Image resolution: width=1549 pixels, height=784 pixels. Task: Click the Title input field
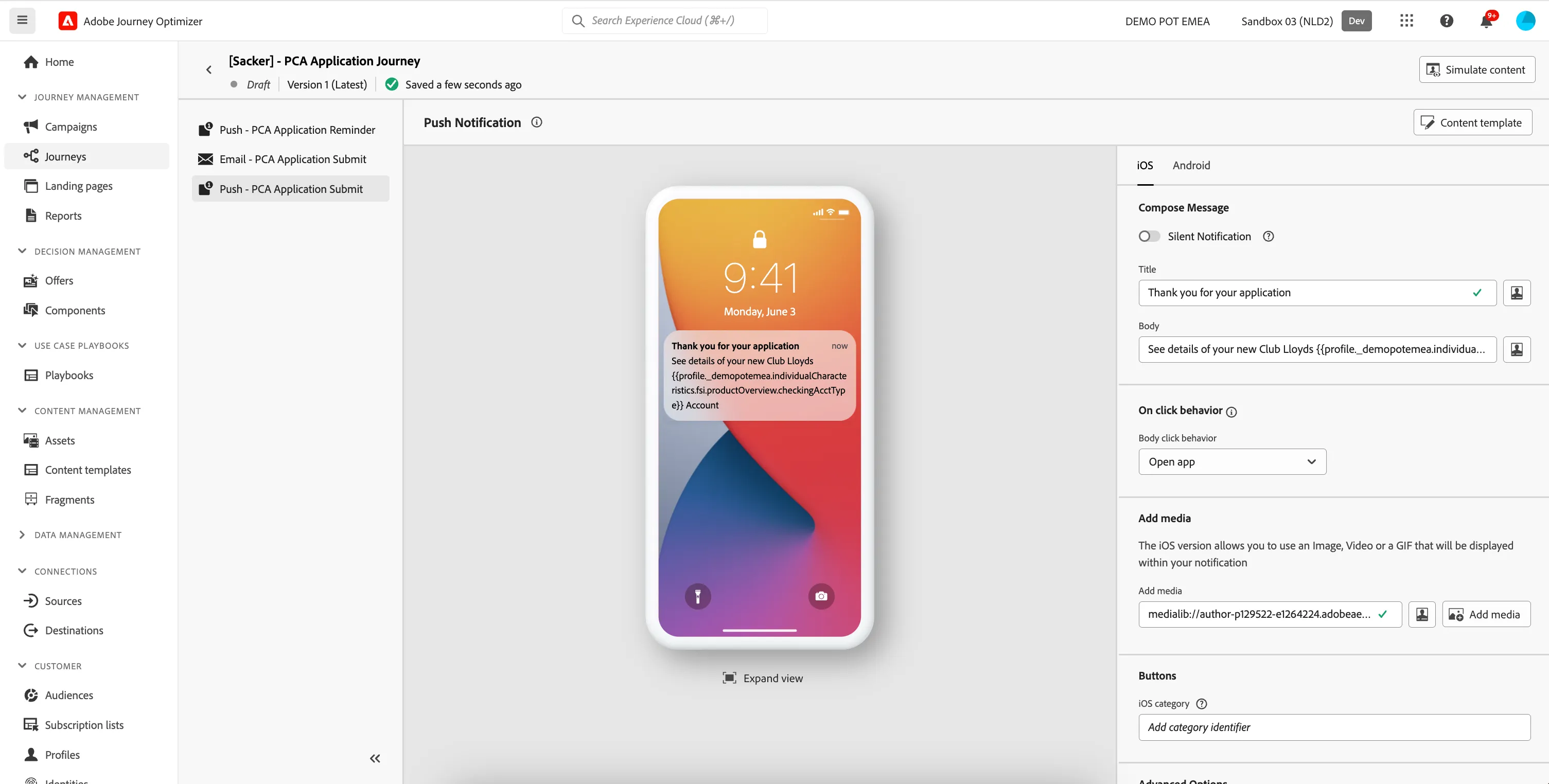pos(1317,293)
